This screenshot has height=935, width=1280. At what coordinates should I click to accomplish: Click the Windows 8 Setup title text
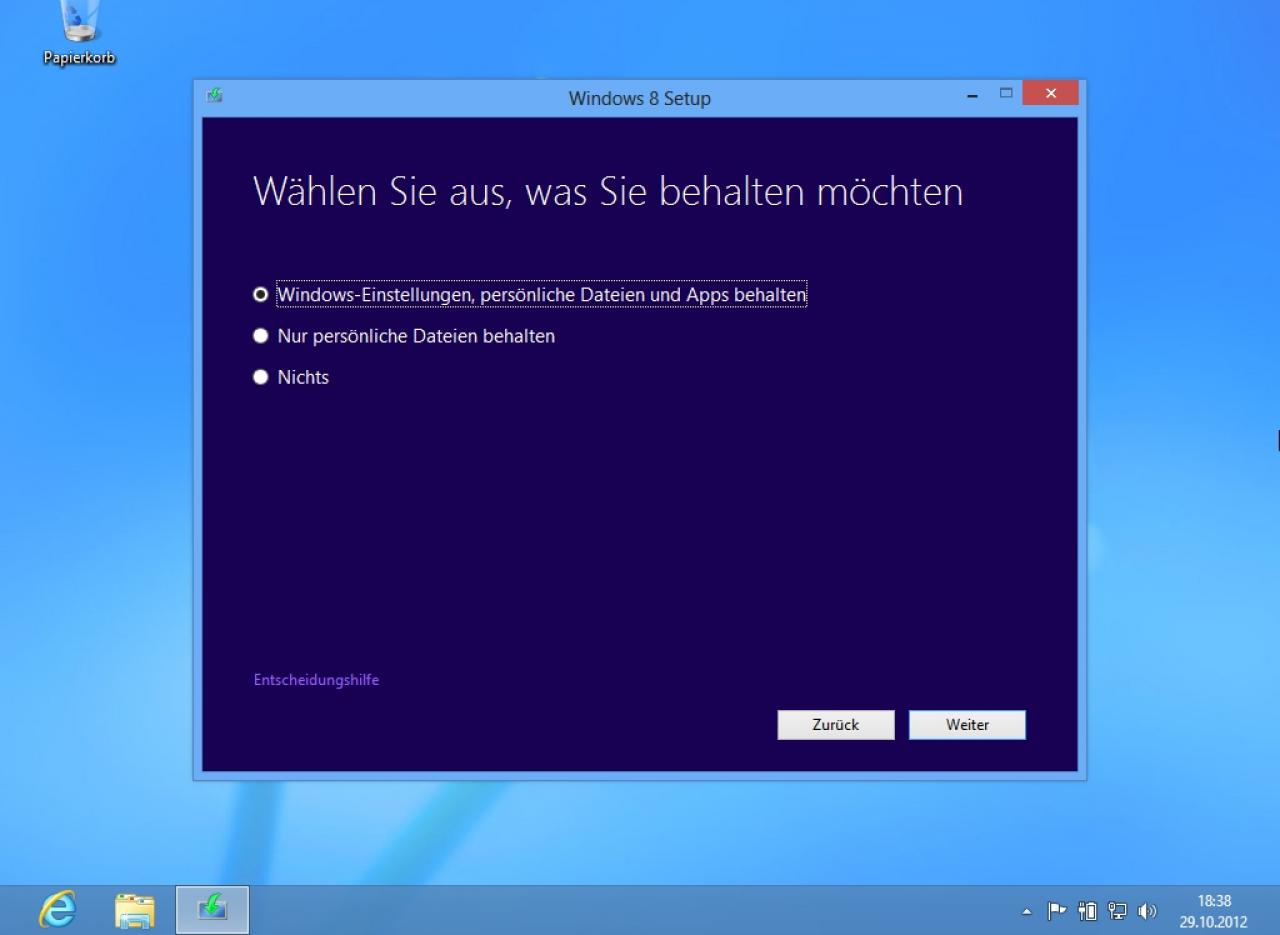[640, 98]
